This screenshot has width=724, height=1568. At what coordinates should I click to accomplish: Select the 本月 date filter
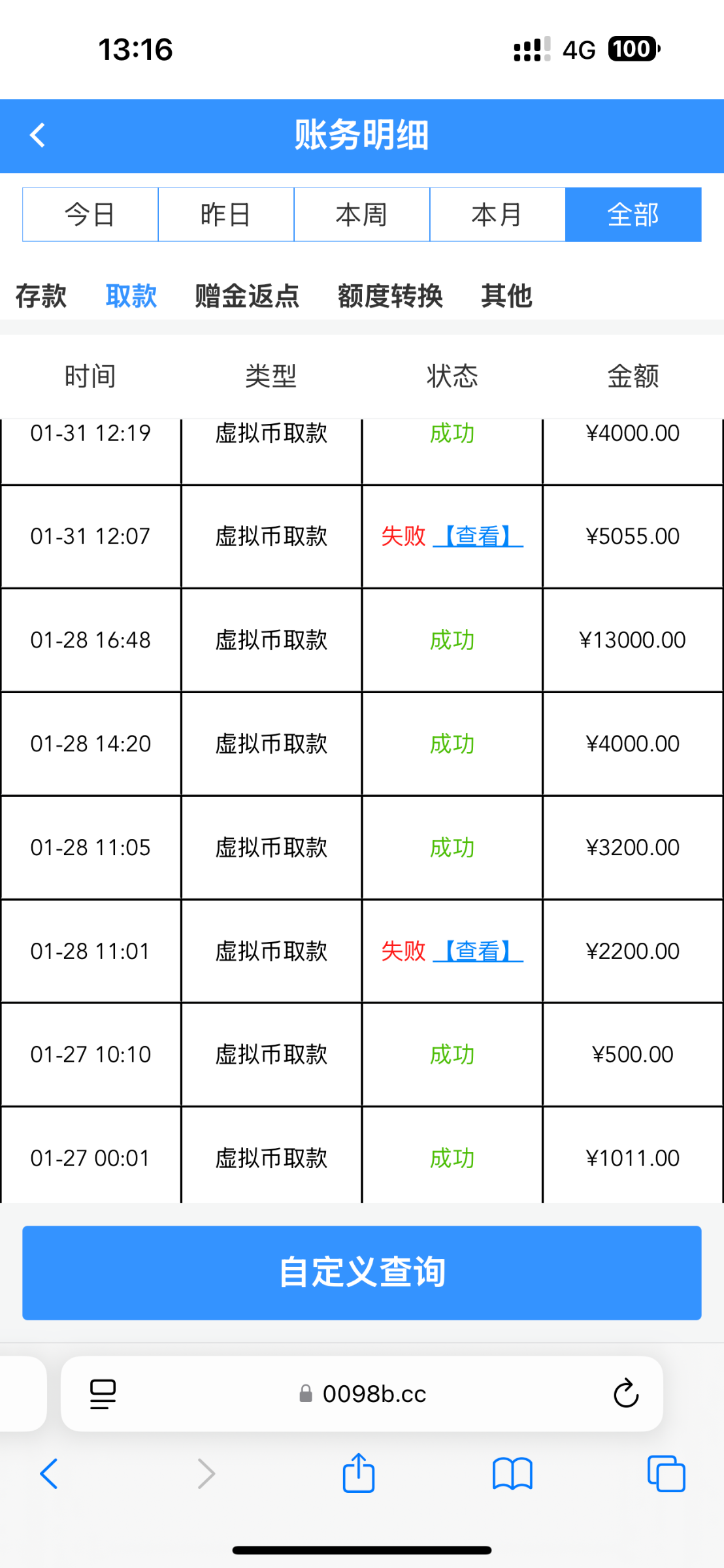pyautogui.click(x=497, y=214)
